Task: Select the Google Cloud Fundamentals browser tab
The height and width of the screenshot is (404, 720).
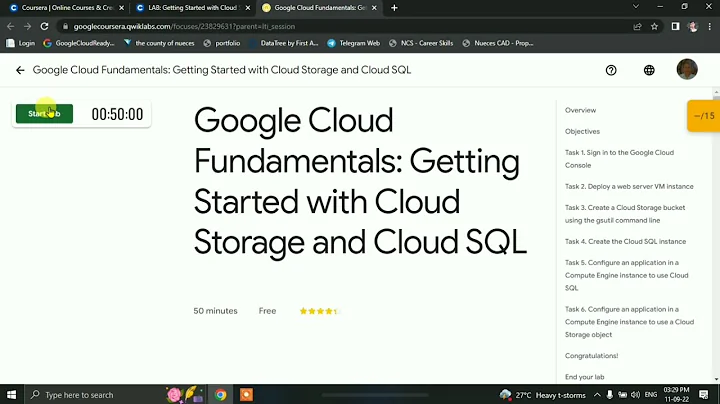Action: pos(319,8)
